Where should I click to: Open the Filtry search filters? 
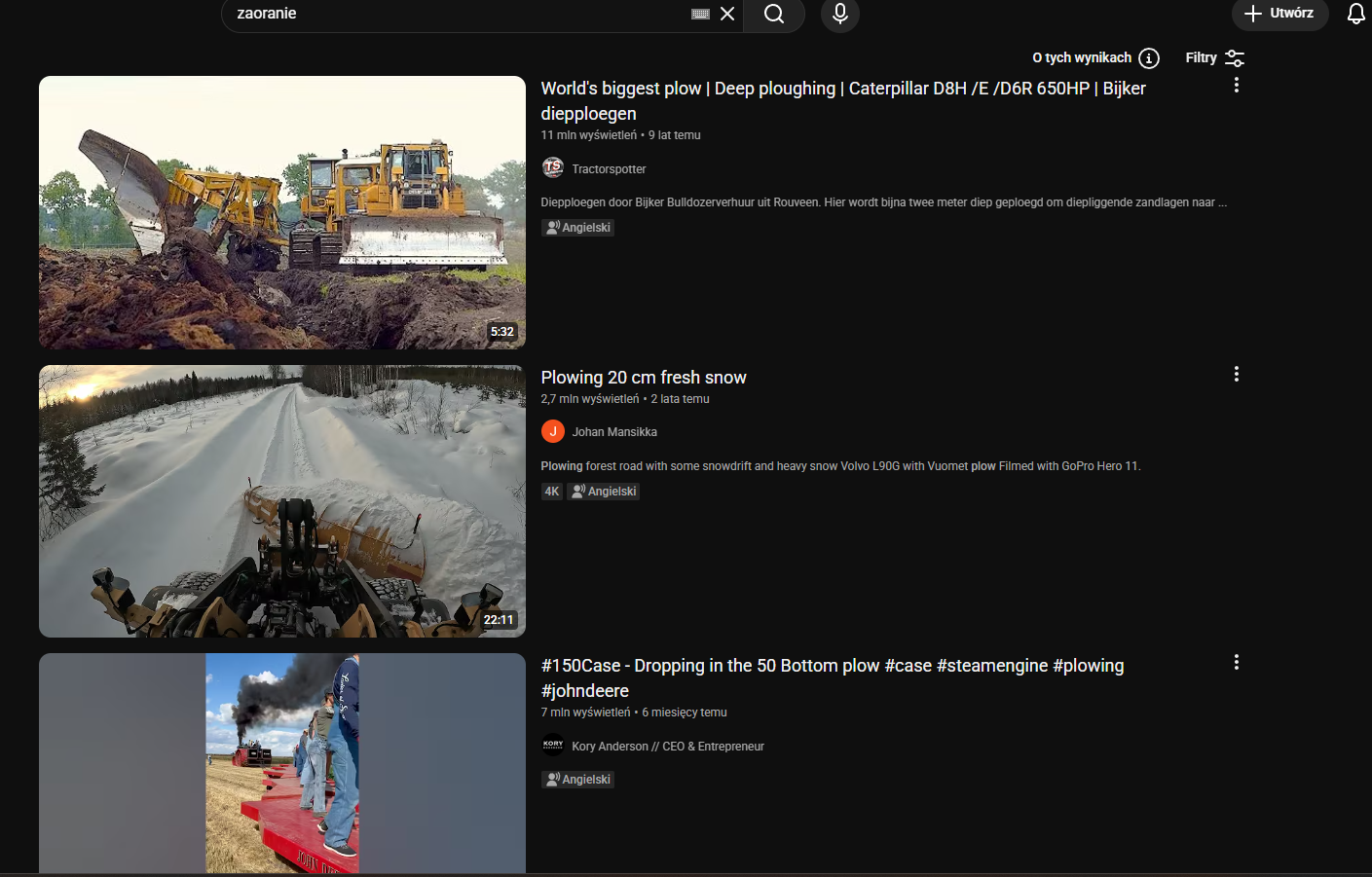(1214, 58)
